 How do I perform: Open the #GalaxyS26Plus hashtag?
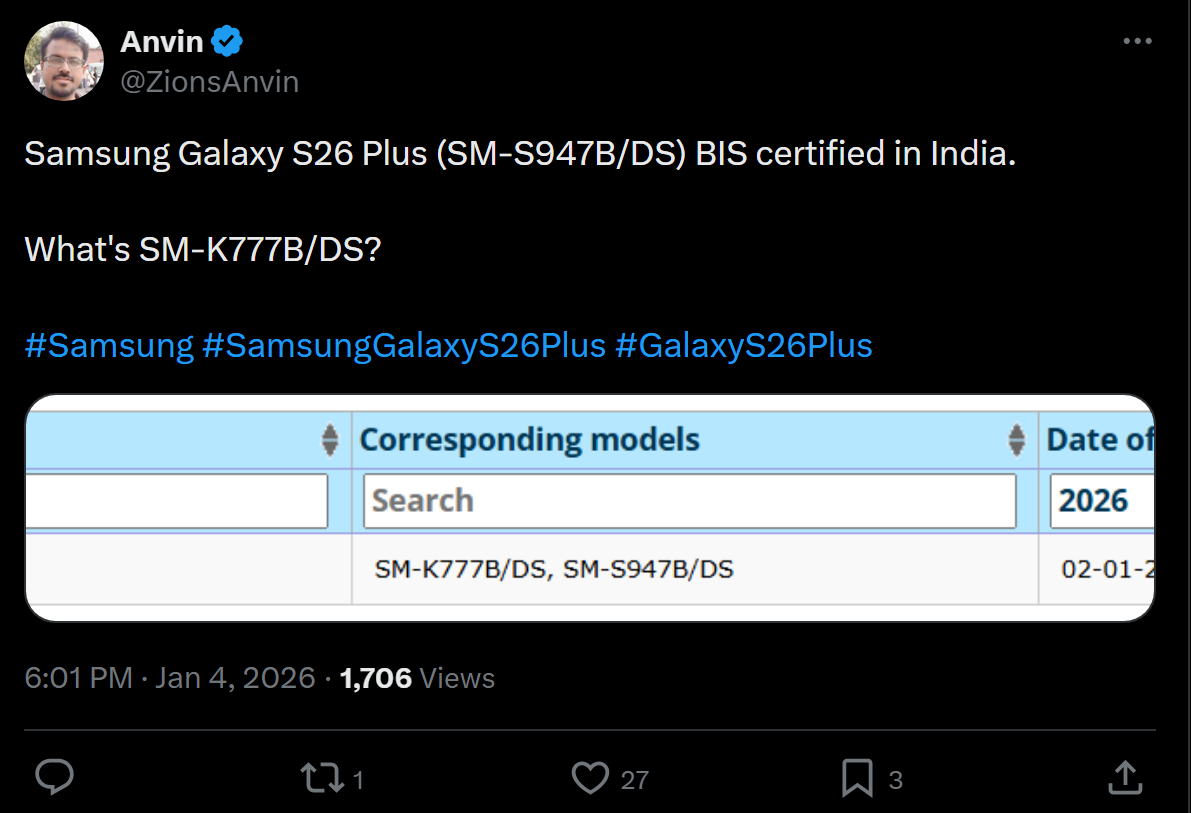pyautogui.click(x=744, y=345)
